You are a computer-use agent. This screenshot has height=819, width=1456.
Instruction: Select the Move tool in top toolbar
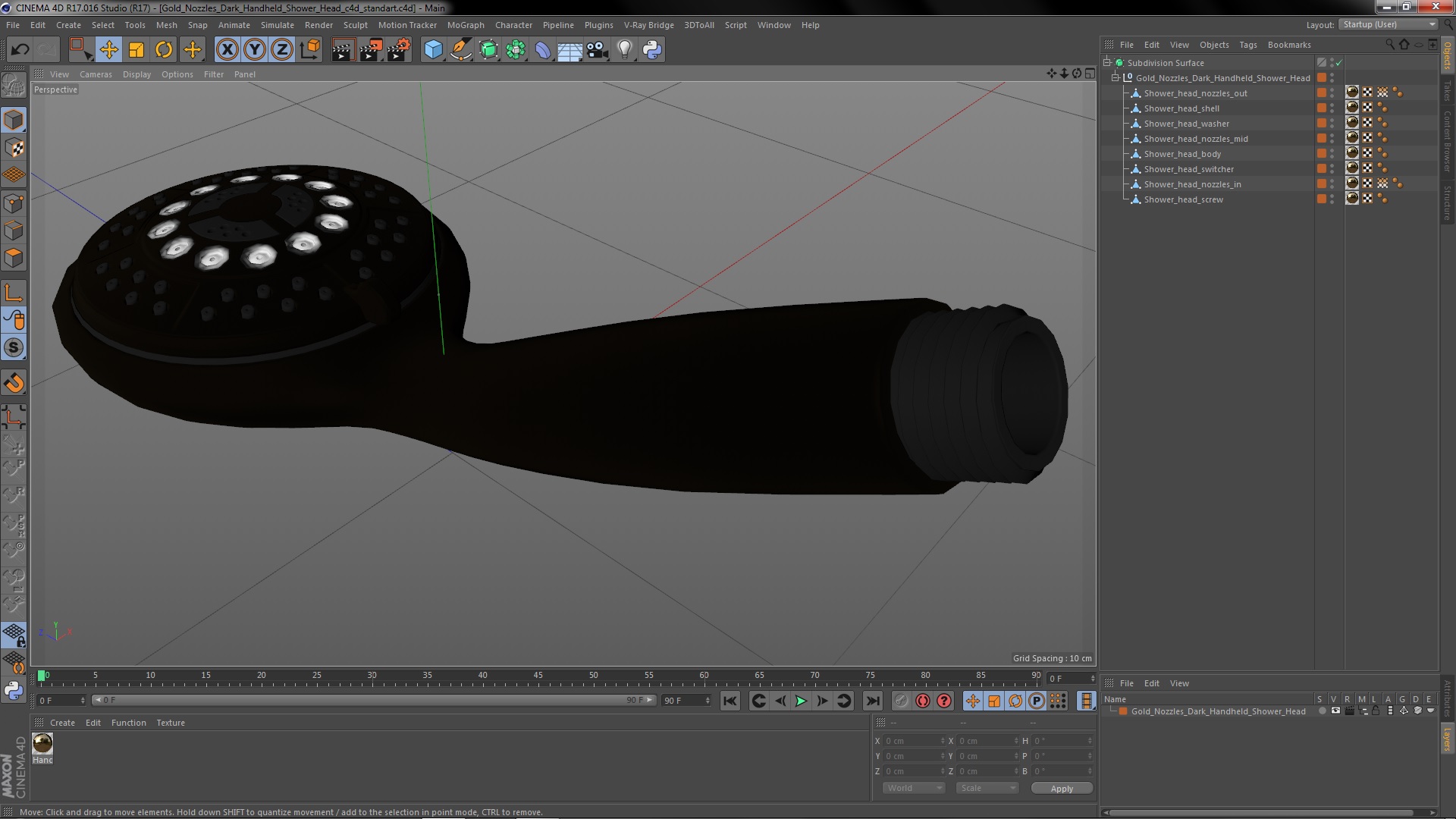click(x=108, y=50)
